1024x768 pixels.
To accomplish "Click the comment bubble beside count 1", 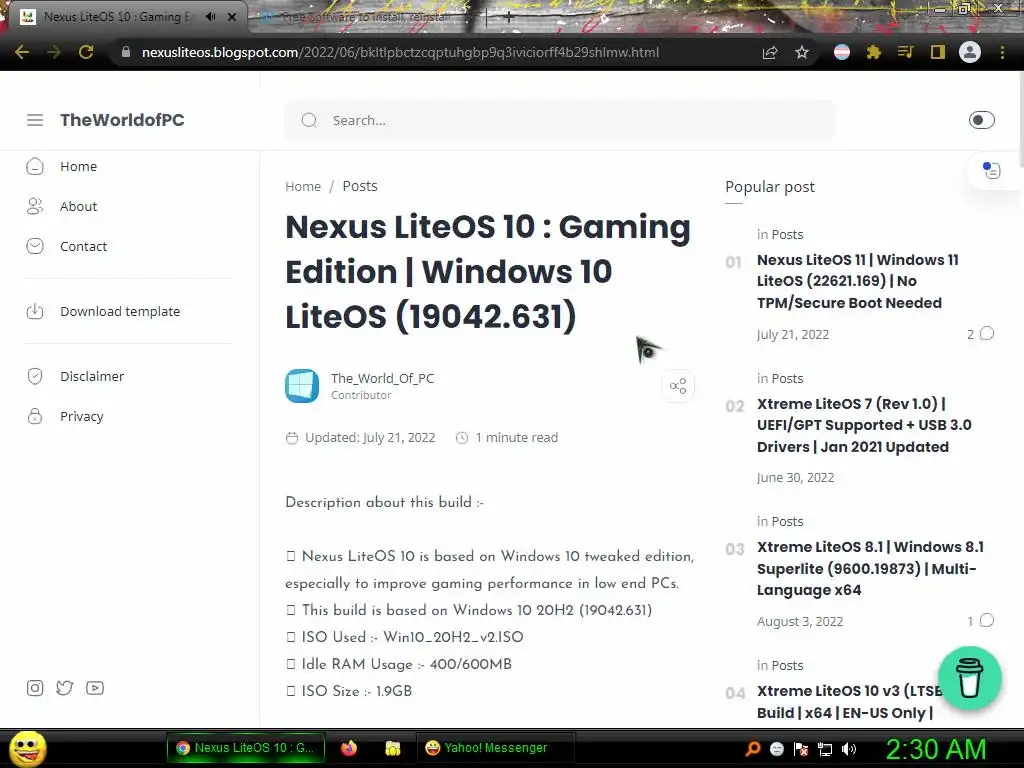I will (x=987, y=620).
